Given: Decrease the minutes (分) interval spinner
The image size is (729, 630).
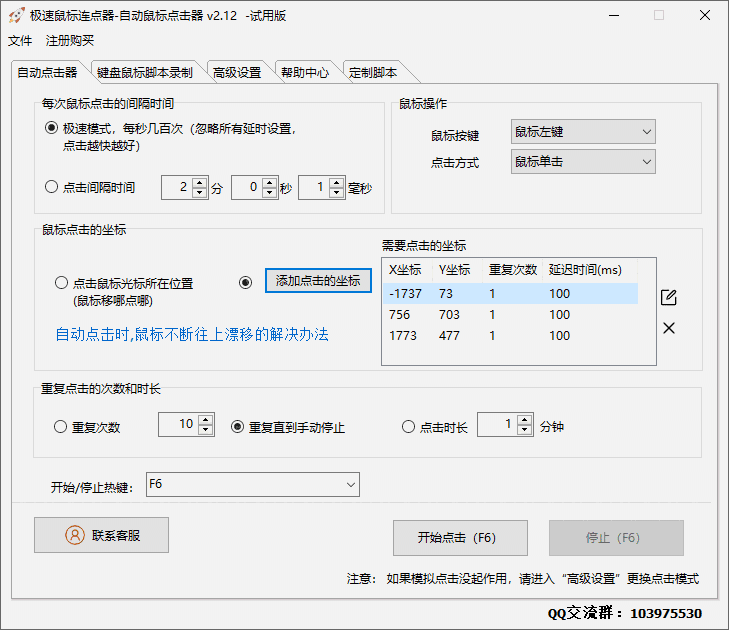Looking at the screenshot, I should (200, 193).
